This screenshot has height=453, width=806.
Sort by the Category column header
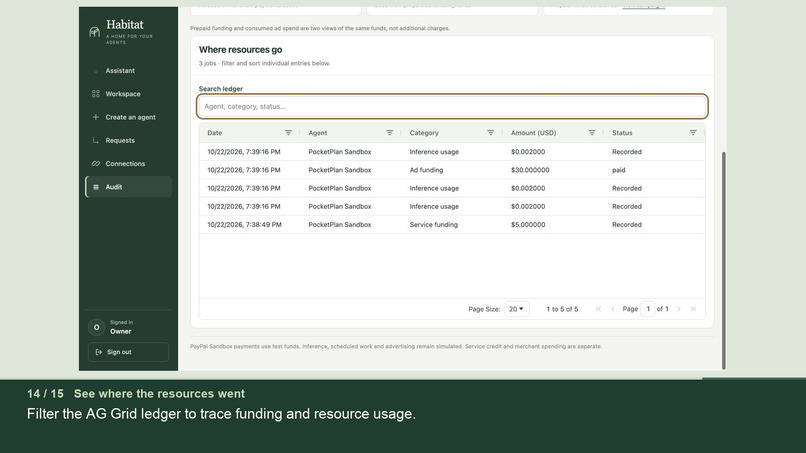pos(424,133)
